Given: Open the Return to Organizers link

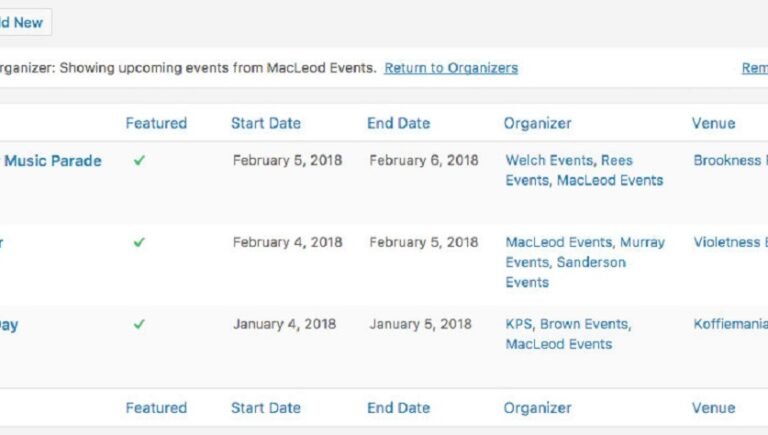Looking at the screenshot, I should 451,68.
